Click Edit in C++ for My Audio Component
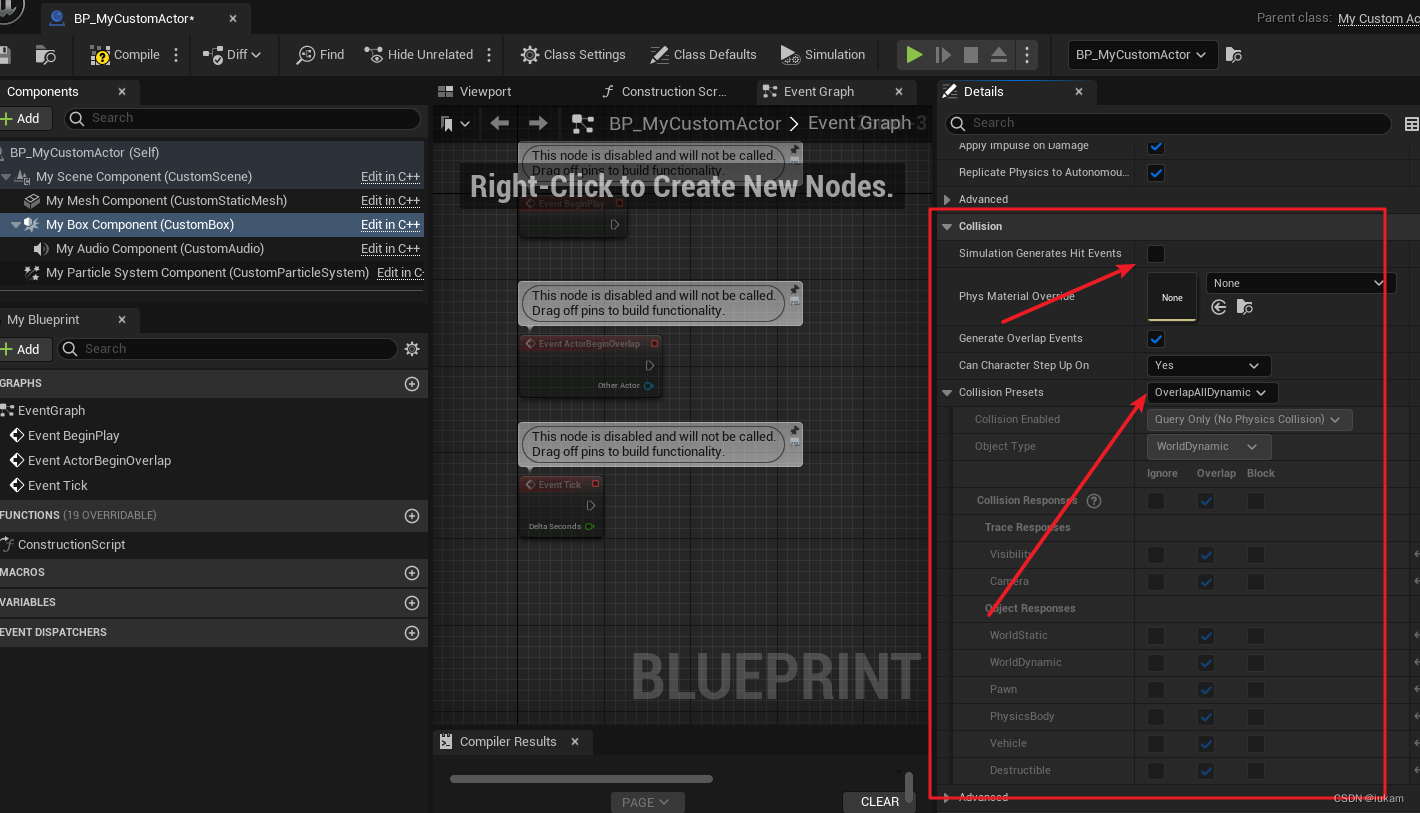1420x813 pixels. [x=390, y=248]
